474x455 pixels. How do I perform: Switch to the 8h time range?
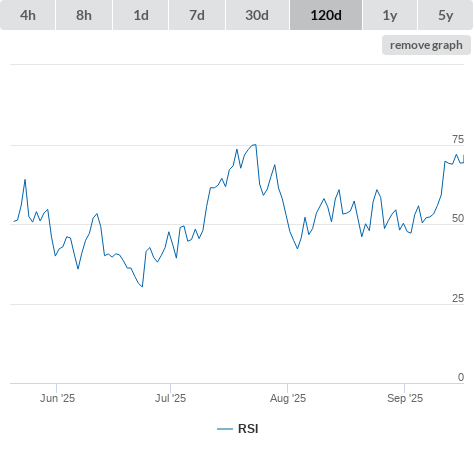pos(84,15)
